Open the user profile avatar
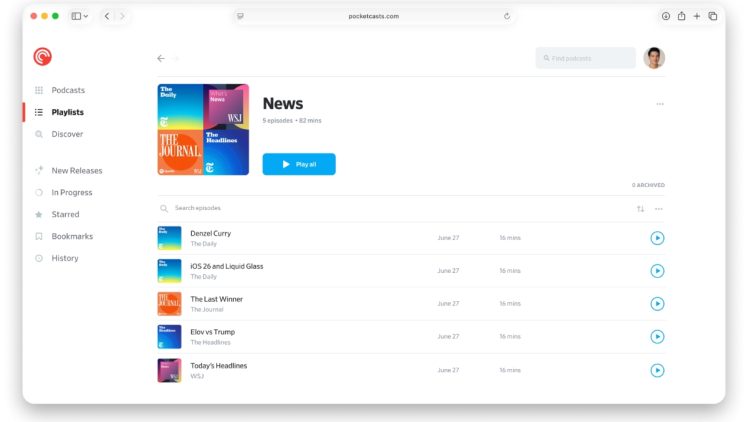748x422 pixels. tap(654, 58)
